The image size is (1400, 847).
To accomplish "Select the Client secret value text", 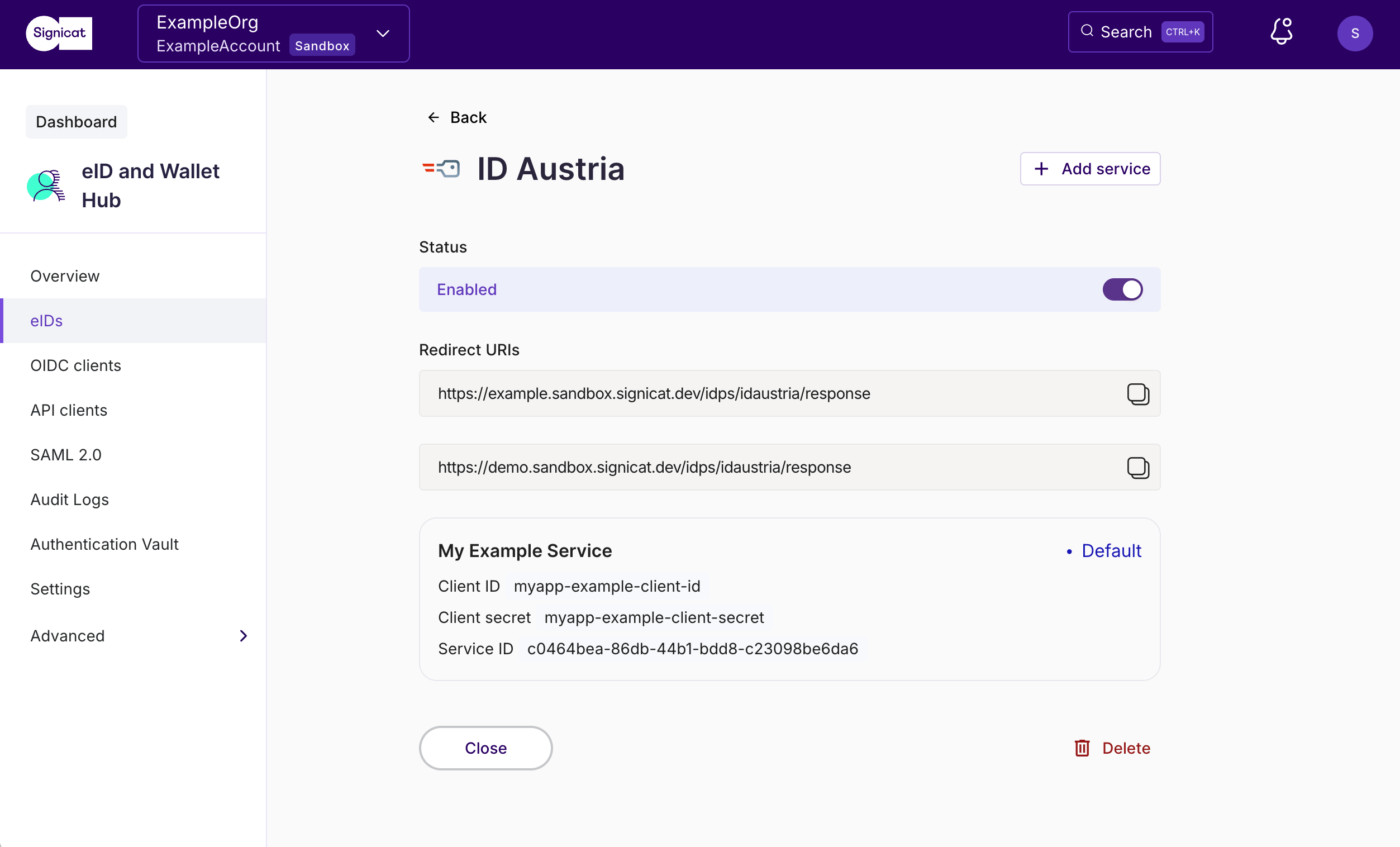I will (x=654, y=617).
